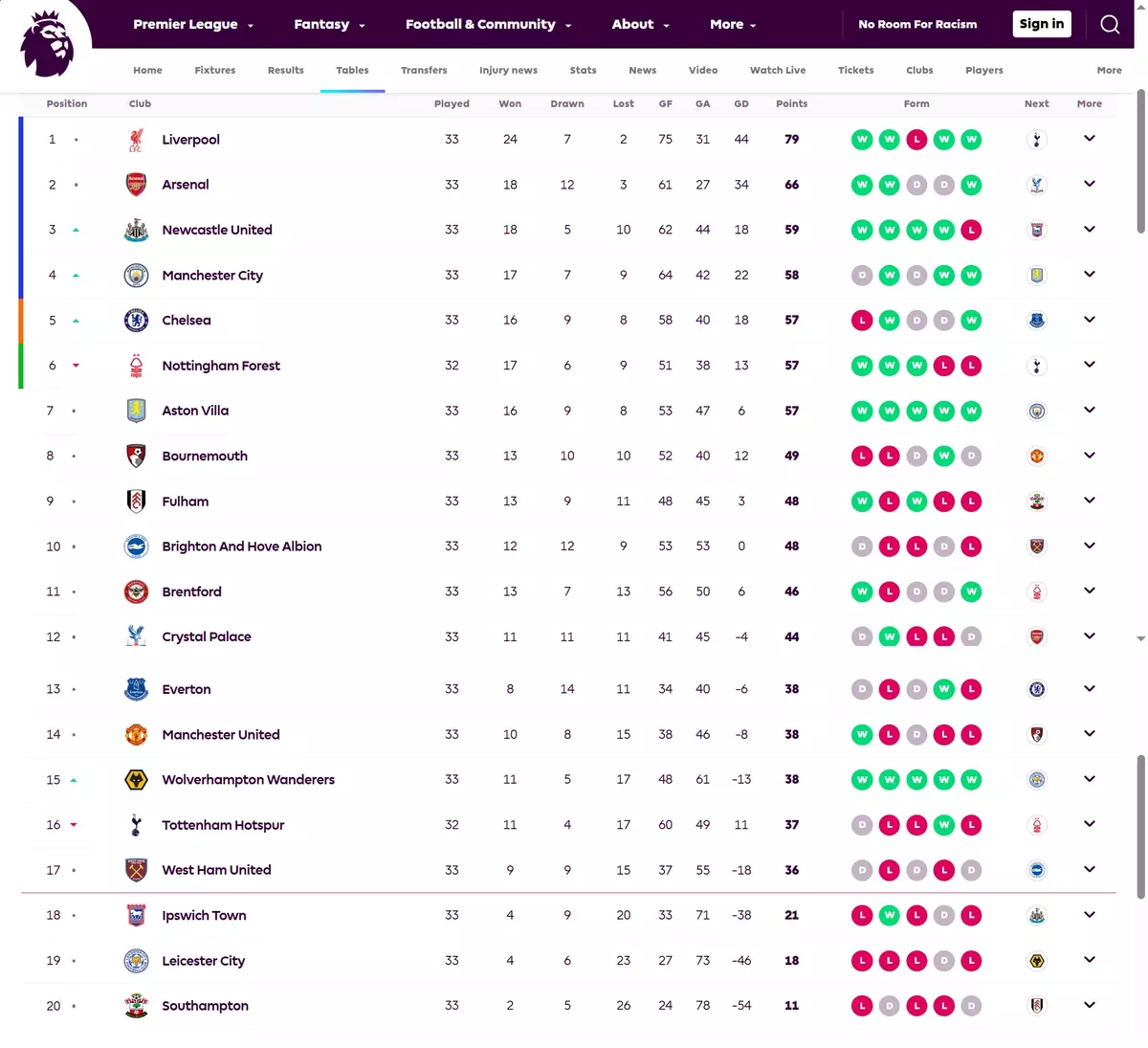Expand the Liverpool row details chevron
The image size is (1148, 1048).
pos(1089,139)
